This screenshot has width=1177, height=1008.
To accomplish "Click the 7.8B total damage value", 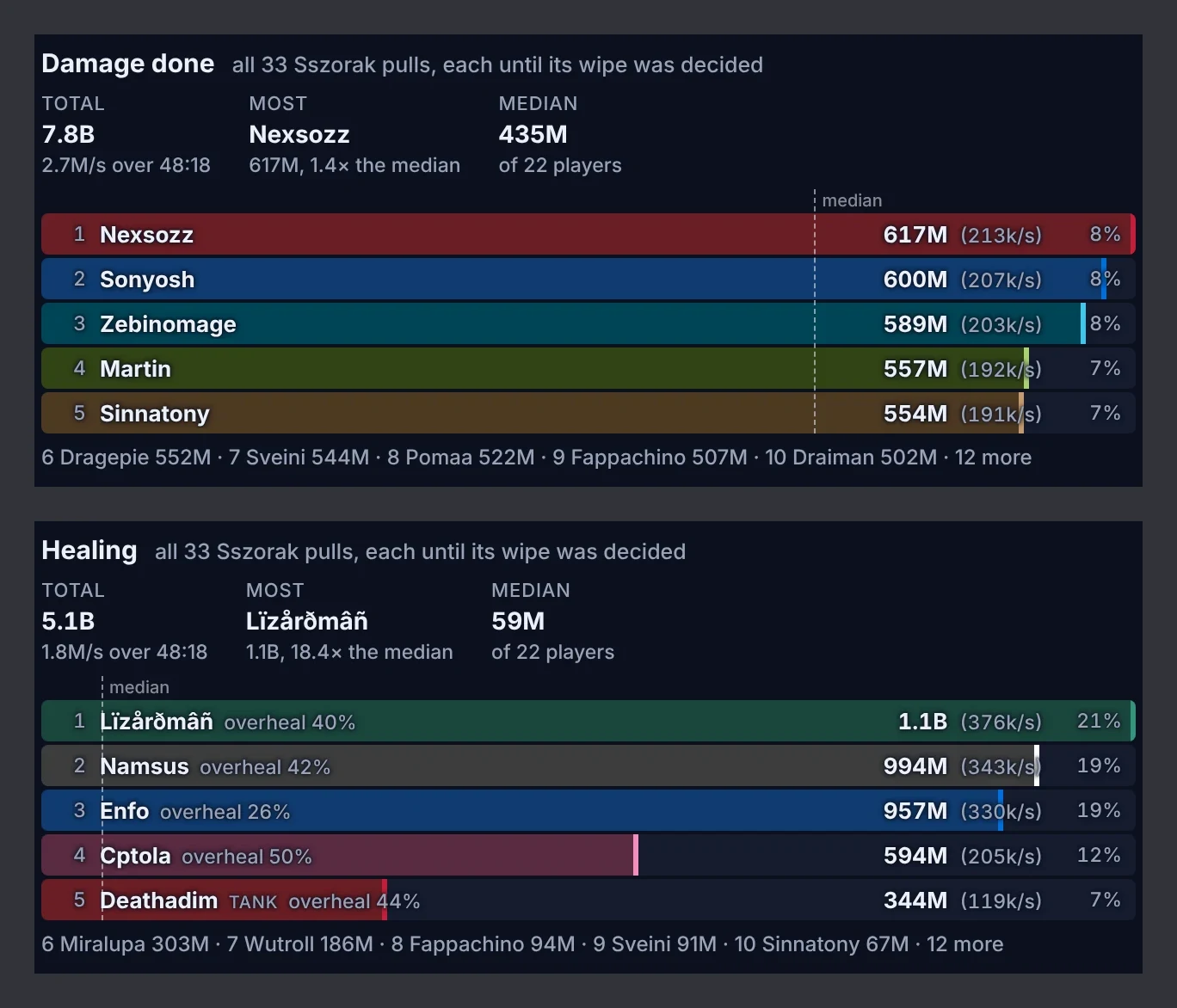I will pyautogui.click(x=68, y=134).
